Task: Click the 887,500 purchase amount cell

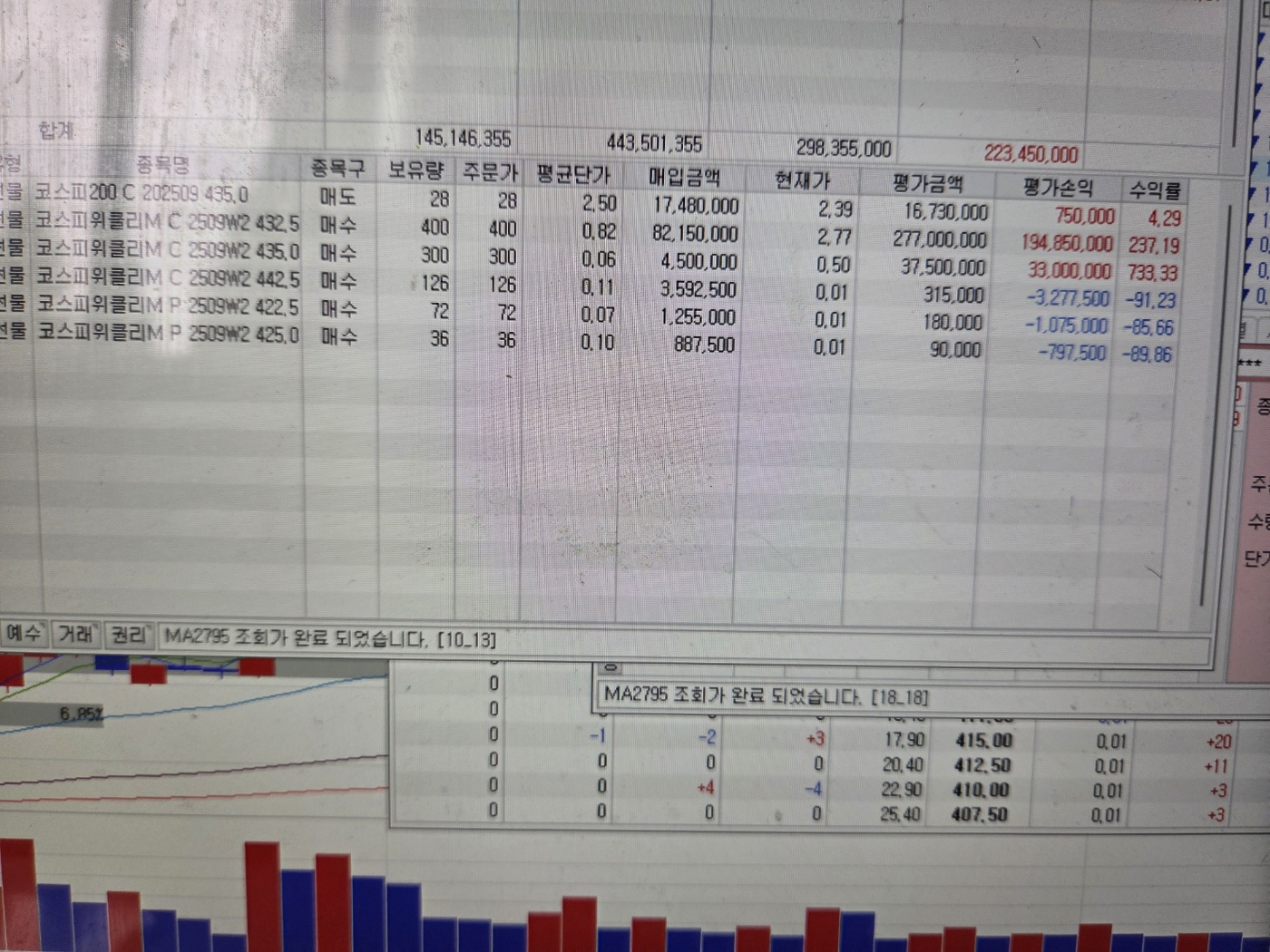Action: click(x=704, y=345)
